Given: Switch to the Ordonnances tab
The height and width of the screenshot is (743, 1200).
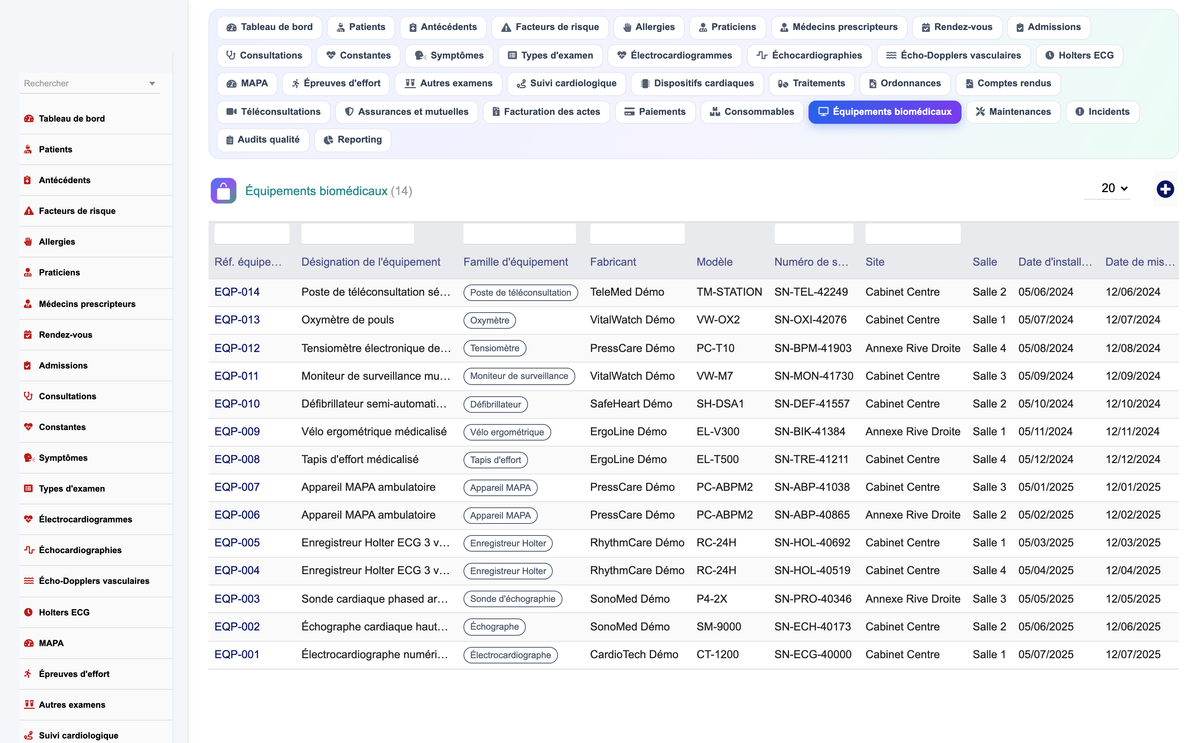Looking at the screenshot, I should 904,84.
